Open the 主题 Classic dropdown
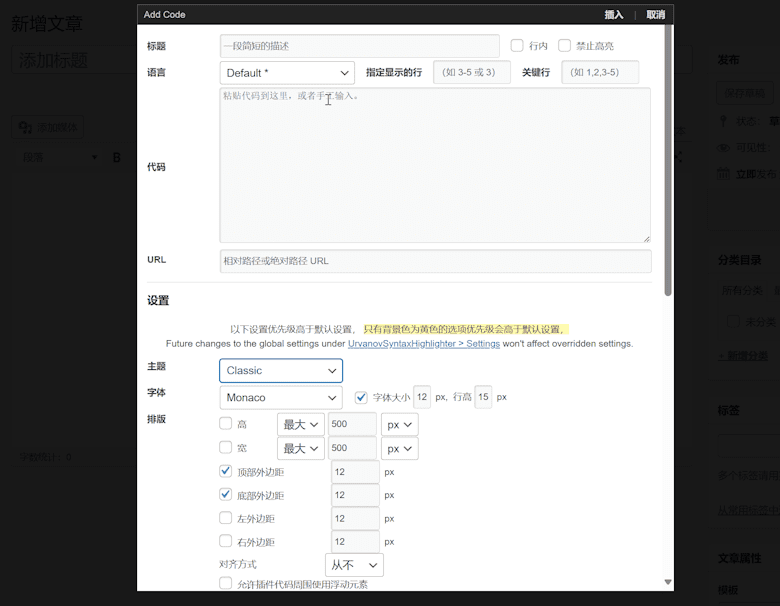 coord(281,371)
